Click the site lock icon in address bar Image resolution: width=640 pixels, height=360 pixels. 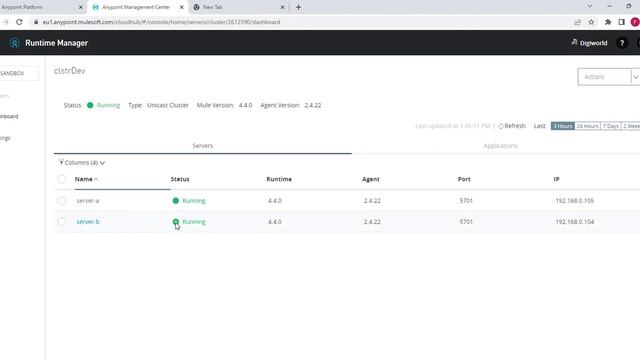(36, 22)
